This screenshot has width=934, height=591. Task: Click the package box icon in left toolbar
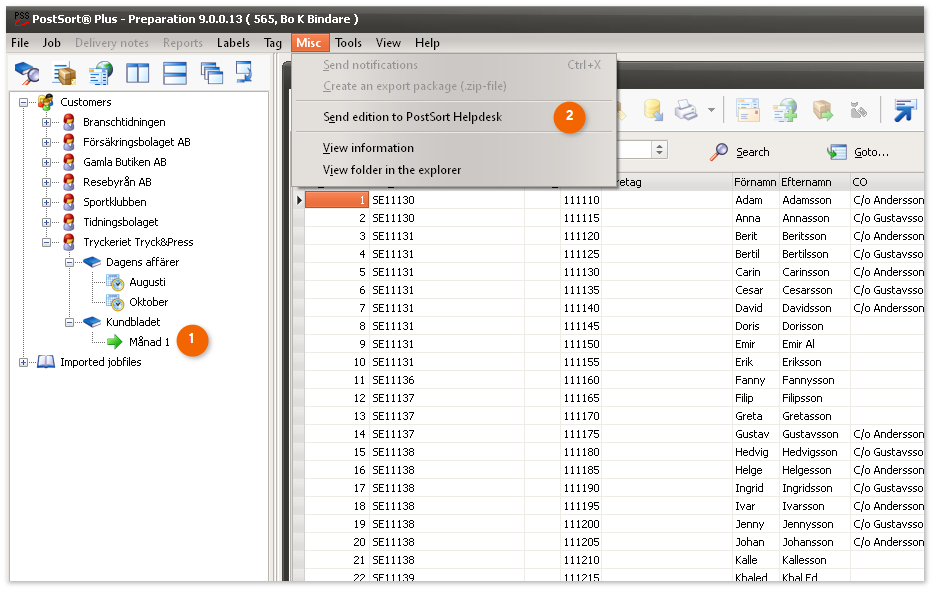pos(65,74)
